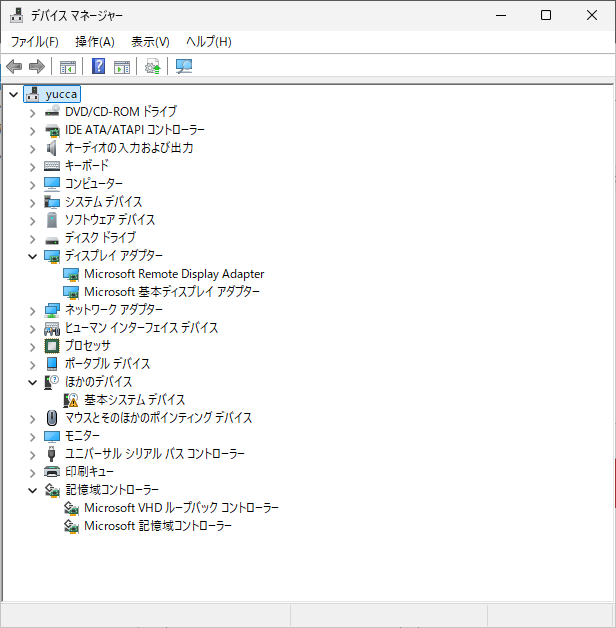Click the コンピューター monitor icon
The height and width of the screenshot is (628, 616).
click(52, 184)
